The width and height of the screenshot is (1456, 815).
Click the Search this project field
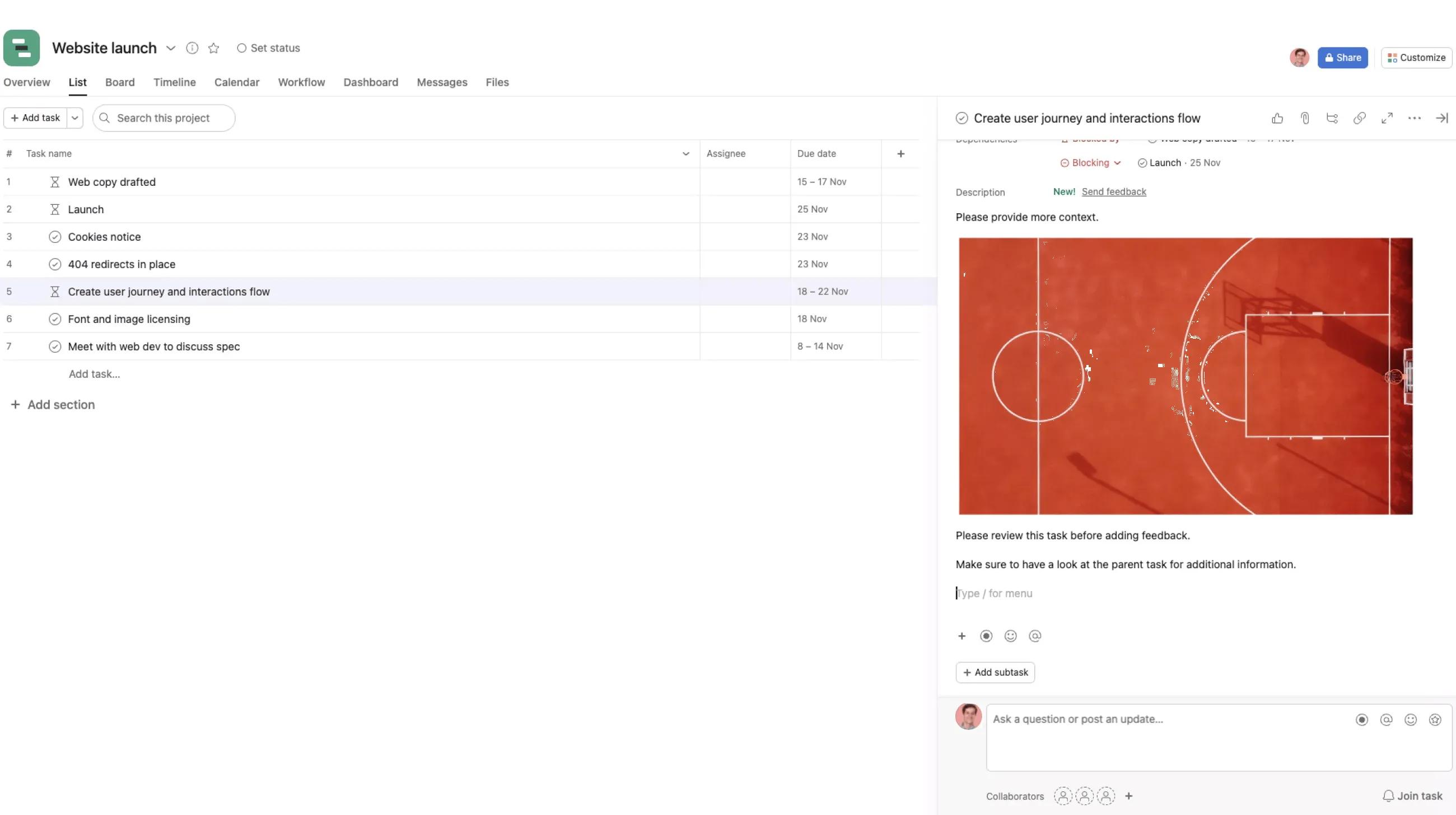pos(164,118)
